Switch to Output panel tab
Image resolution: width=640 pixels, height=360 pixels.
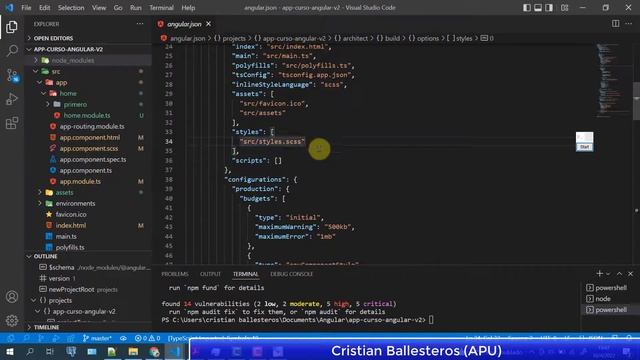[x=210, y=274]
